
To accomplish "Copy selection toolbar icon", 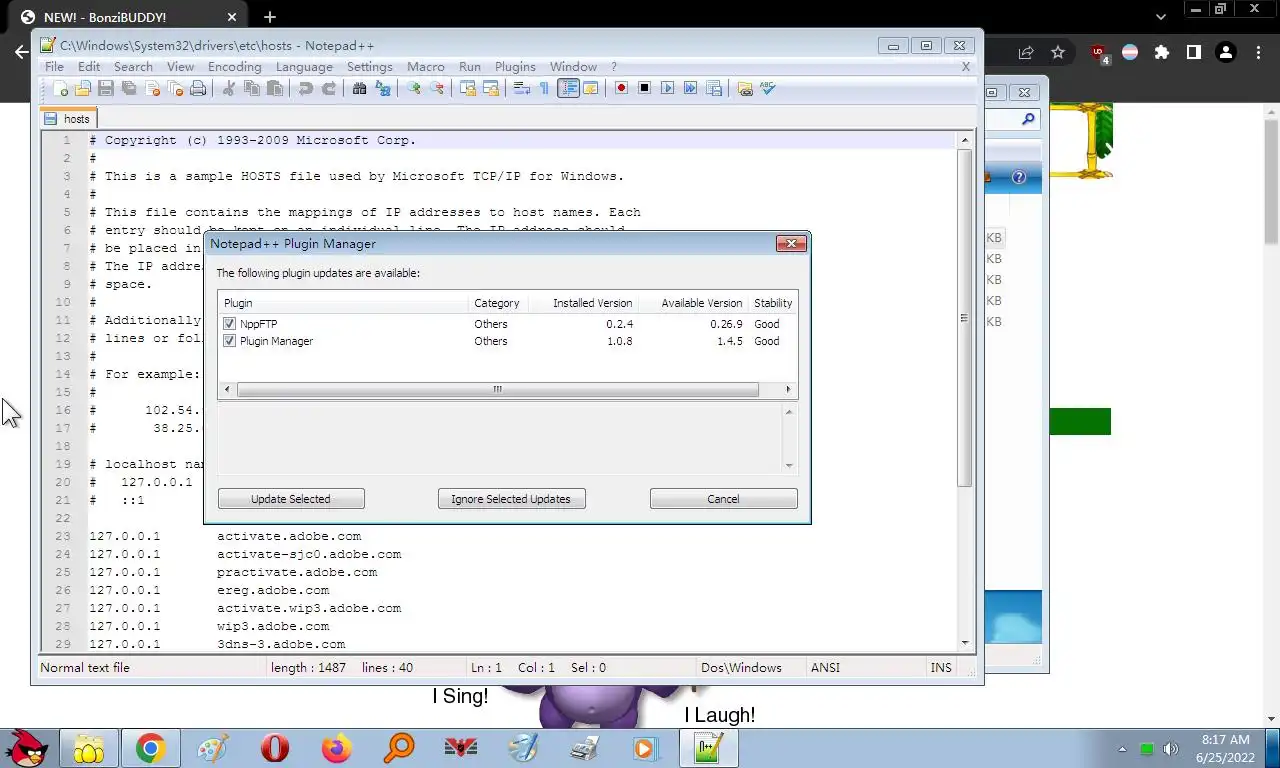I will click(x=252, y=89).
